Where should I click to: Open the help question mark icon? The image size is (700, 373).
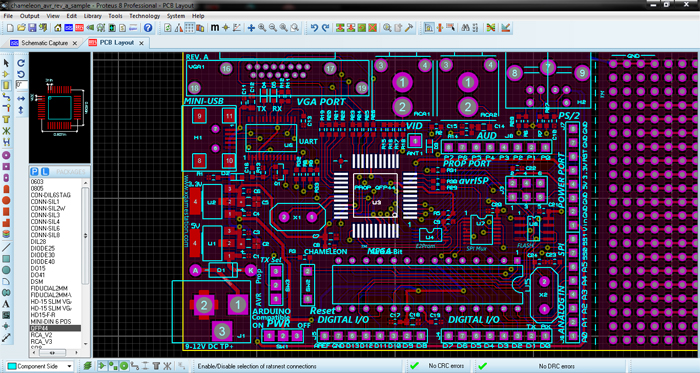(148, 28)
